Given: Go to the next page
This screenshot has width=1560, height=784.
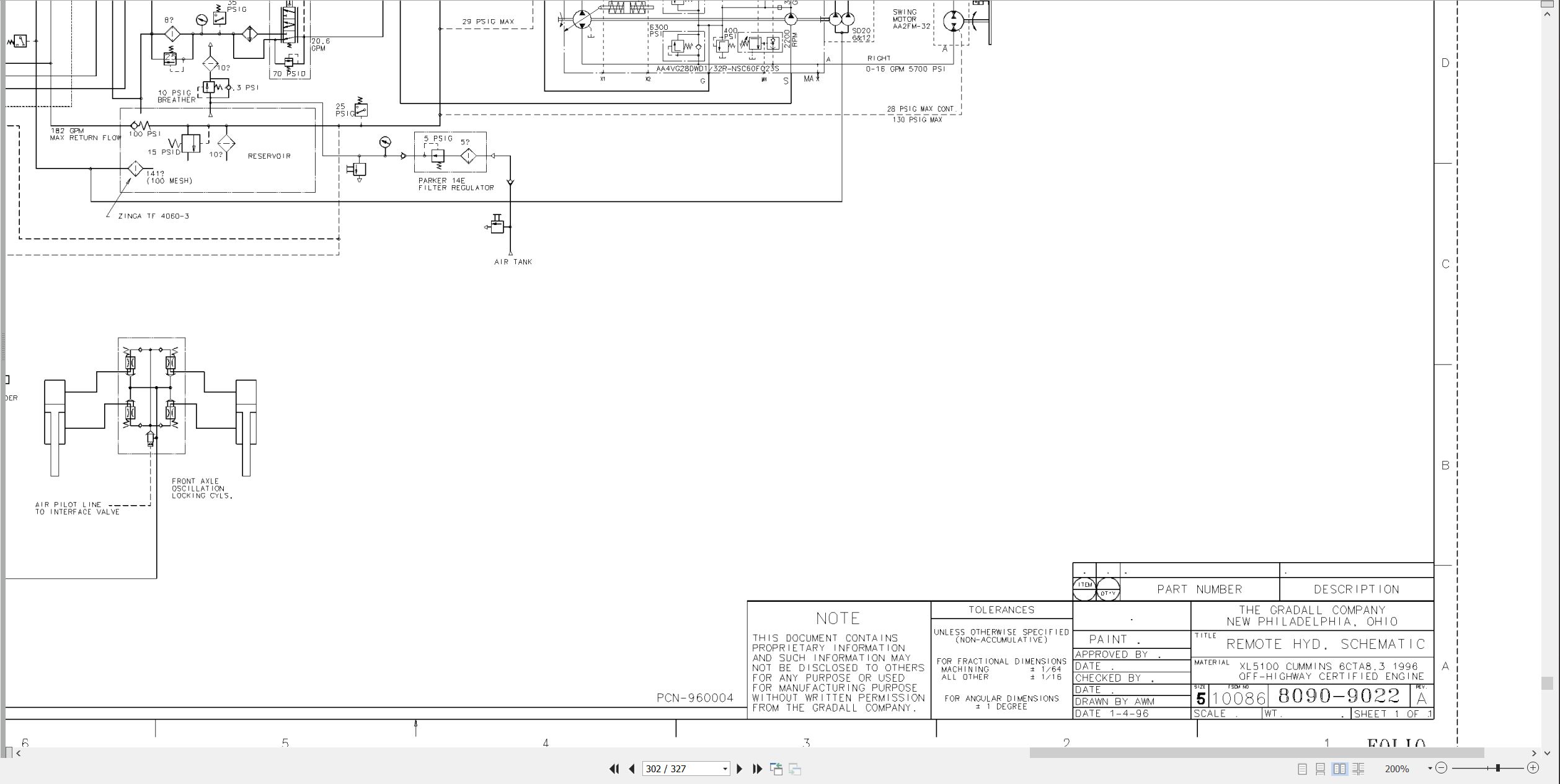Looking at the screenshot, I should [x=739, y=769].
